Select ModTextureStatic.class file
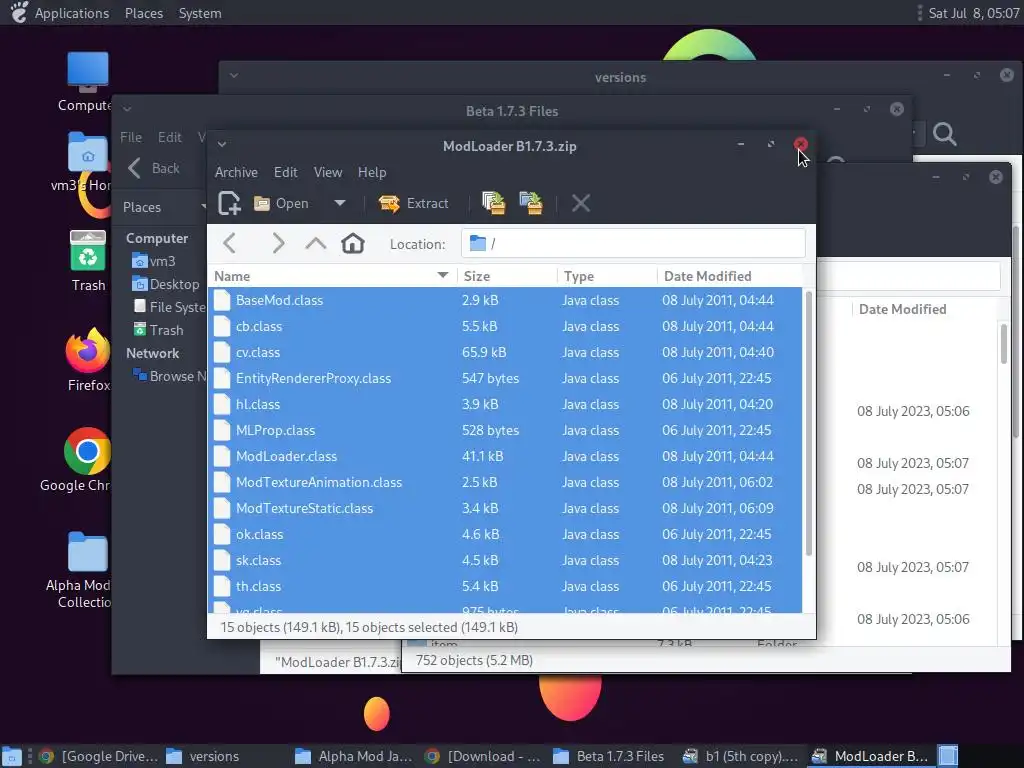The height and width of the screenshot is (768, 1024). [x=505, y=508]
